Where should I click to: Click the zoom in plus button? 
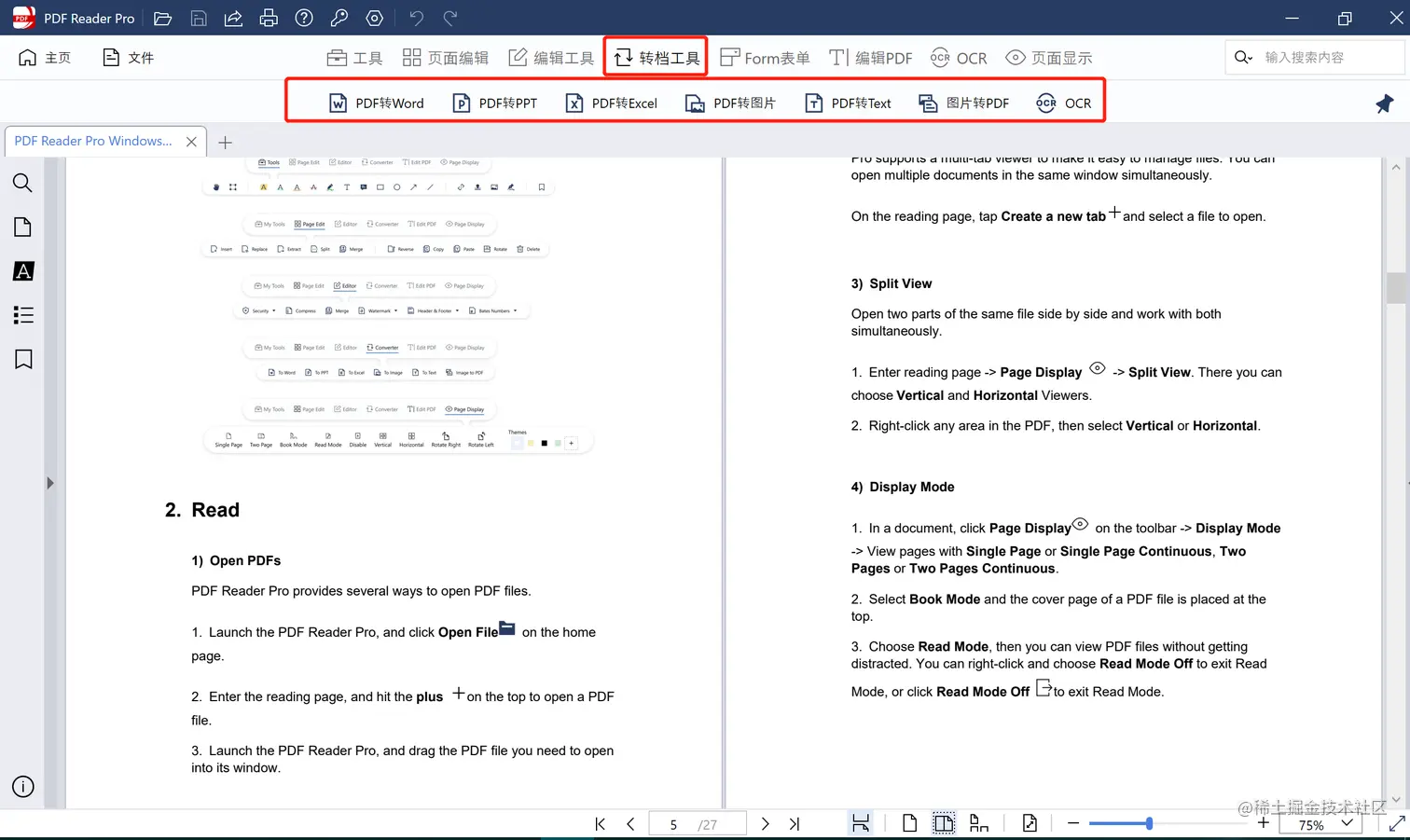tap(1264, 823)
